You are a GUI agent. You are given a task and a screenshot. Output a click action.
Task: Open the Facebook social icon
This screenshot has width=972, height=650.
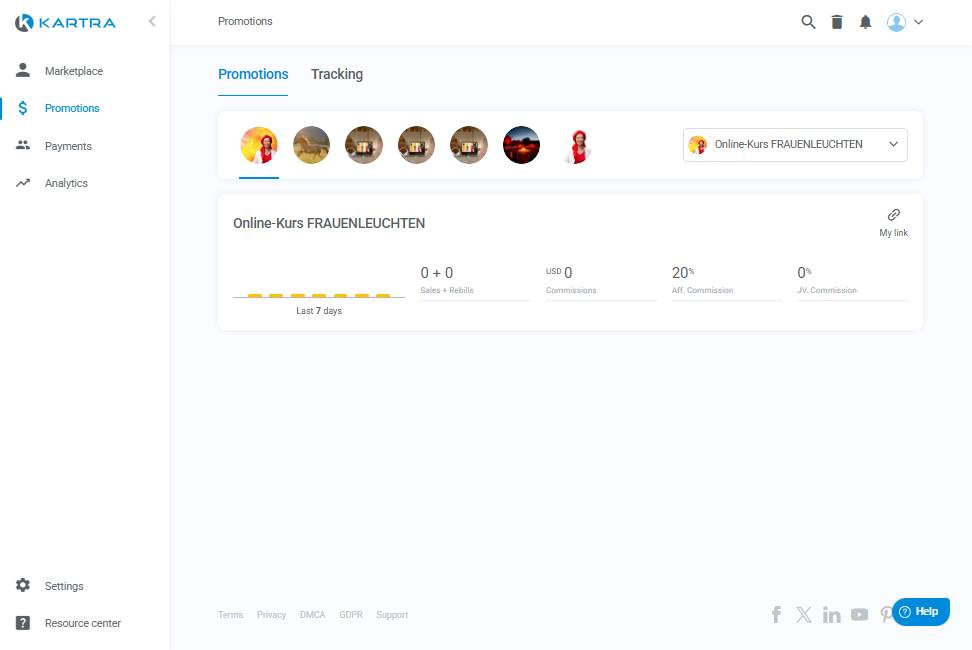point(776,615)
